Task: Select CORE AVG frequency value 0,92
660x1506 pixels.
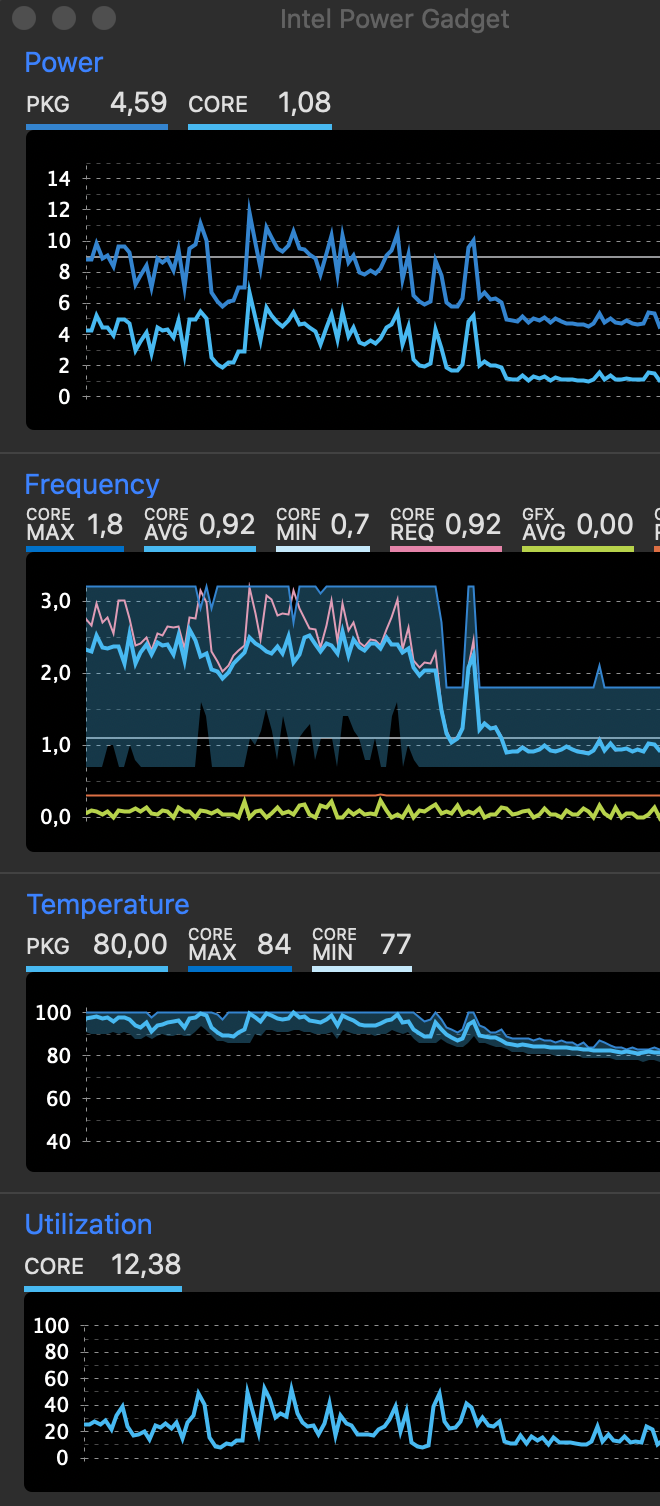Action: point(227,524)
